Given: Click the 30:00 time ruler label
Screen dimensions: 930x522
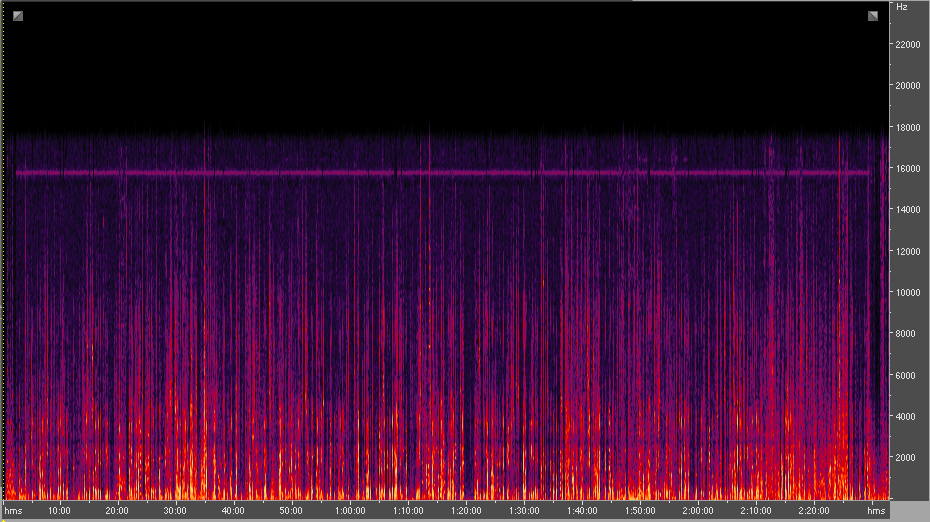Looking at the screenshot, I should [x=175, y=511].
